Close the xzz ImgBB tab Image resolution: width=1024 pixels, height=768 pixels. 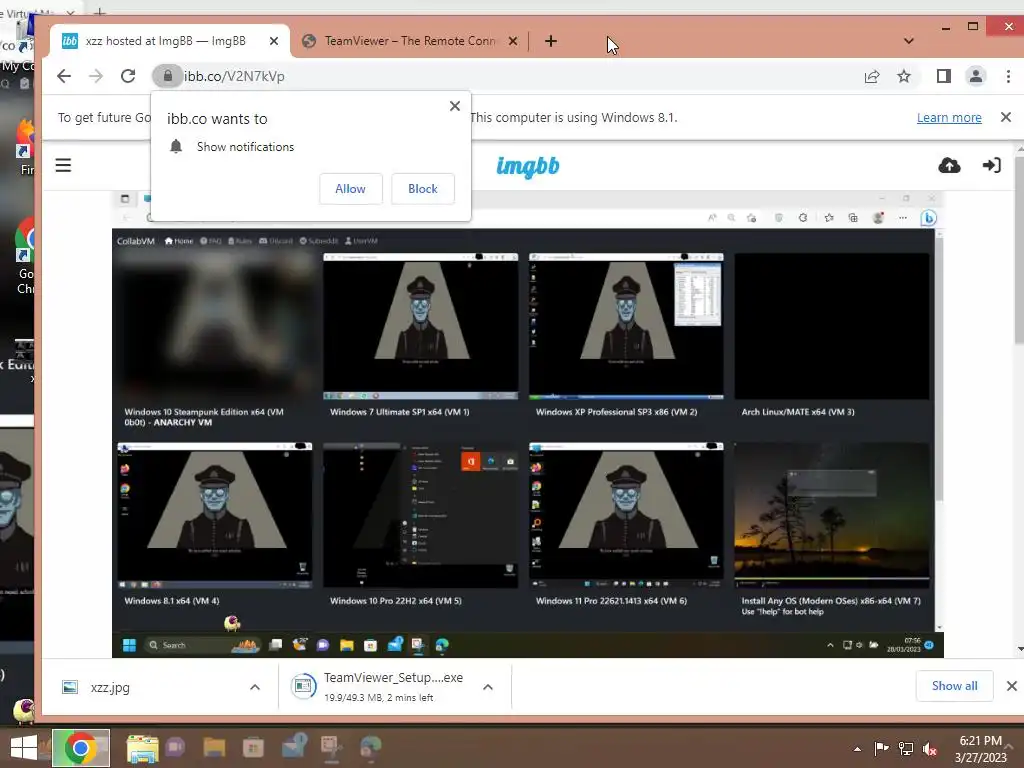click(274, 41)
